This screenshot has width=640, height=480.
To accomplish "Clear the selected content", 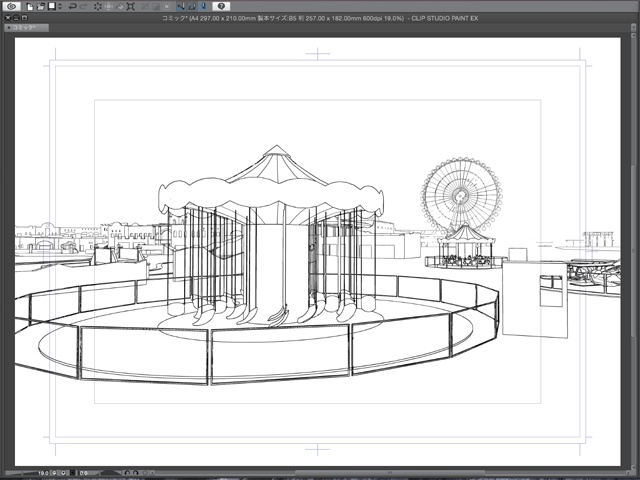I will click(98, 7).
